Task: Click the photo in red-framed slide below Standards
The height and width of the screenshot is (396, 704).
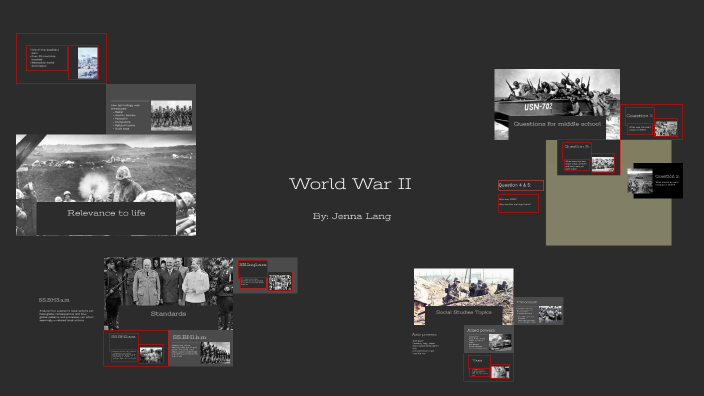Action: (151, 355)
